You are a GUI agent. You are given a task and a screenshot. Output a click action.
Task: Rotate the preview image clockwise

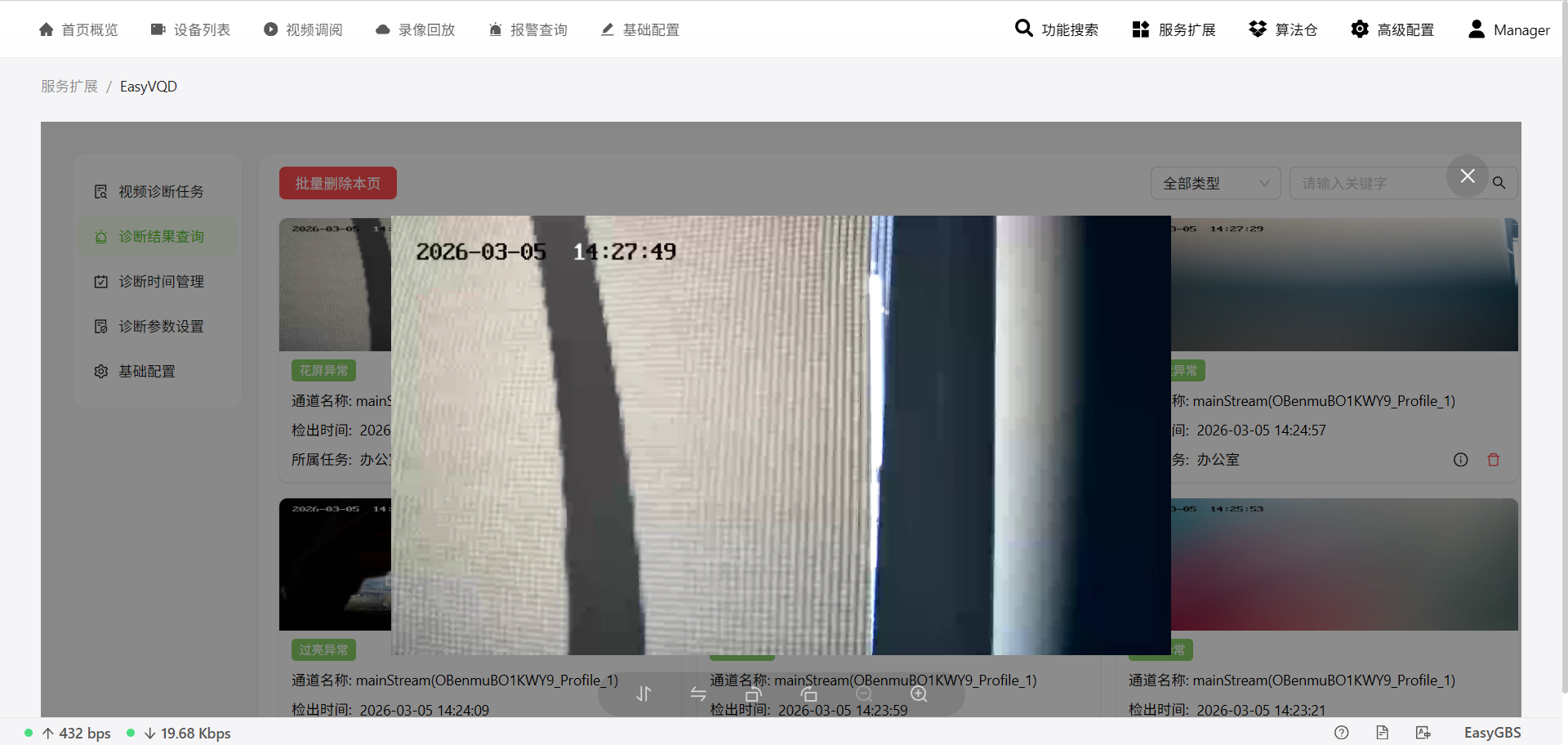pos(808,694)
